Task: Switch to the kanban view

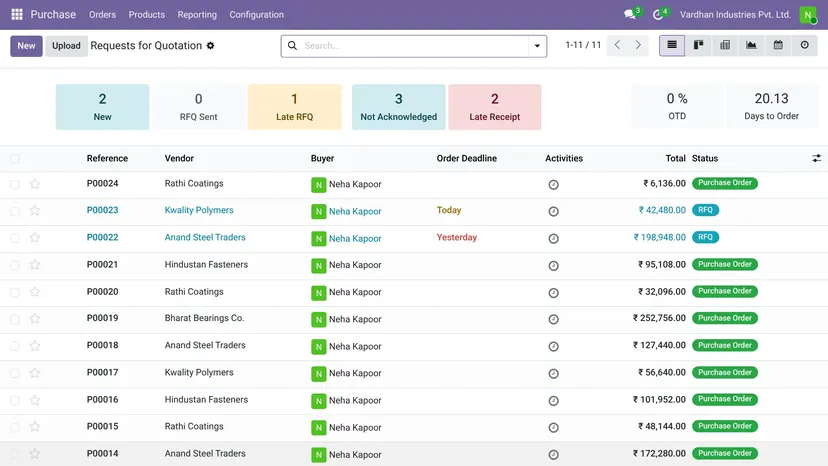Action: click(x=699, y=45)
